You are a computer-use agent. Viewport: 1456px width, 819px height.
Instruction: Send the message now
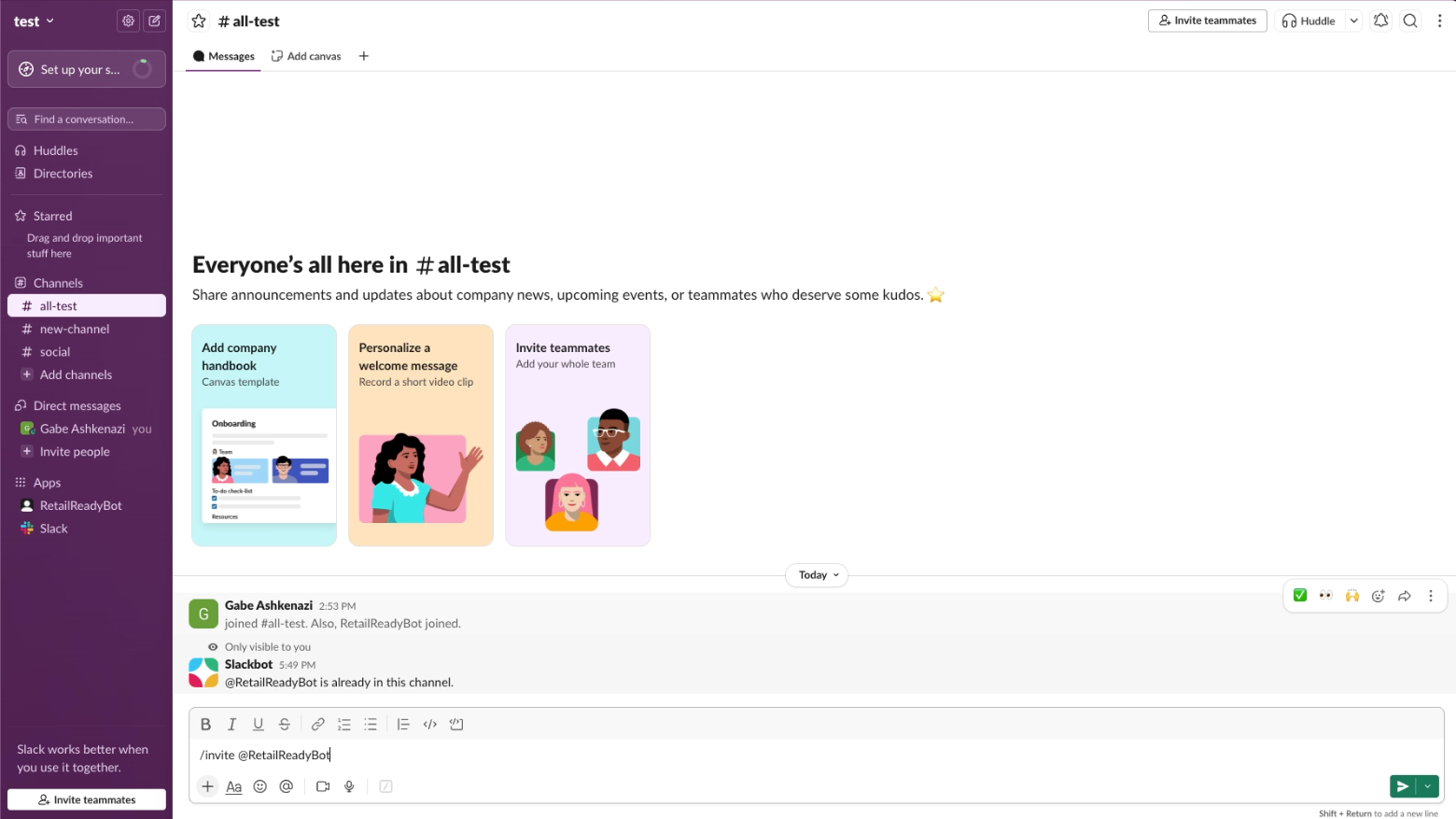[1403, 786]
